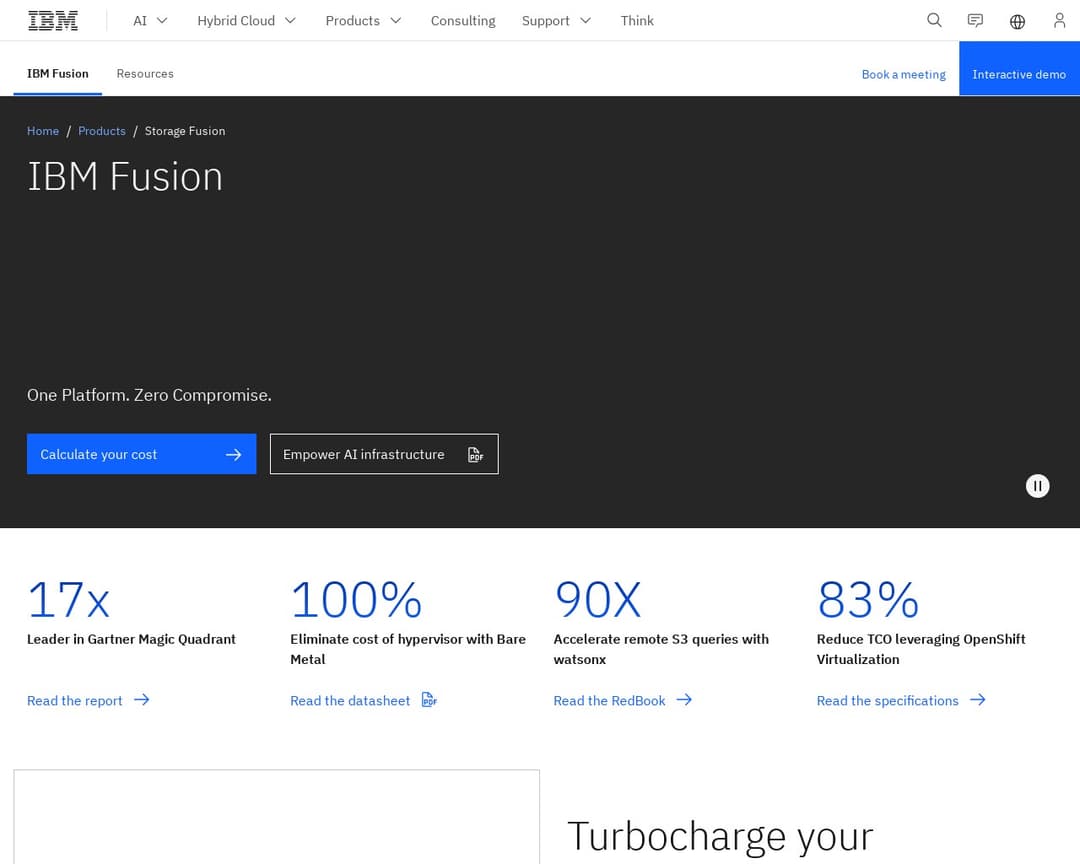Click the 90X statistic
1080x864 pixels.
click(598, 599)
